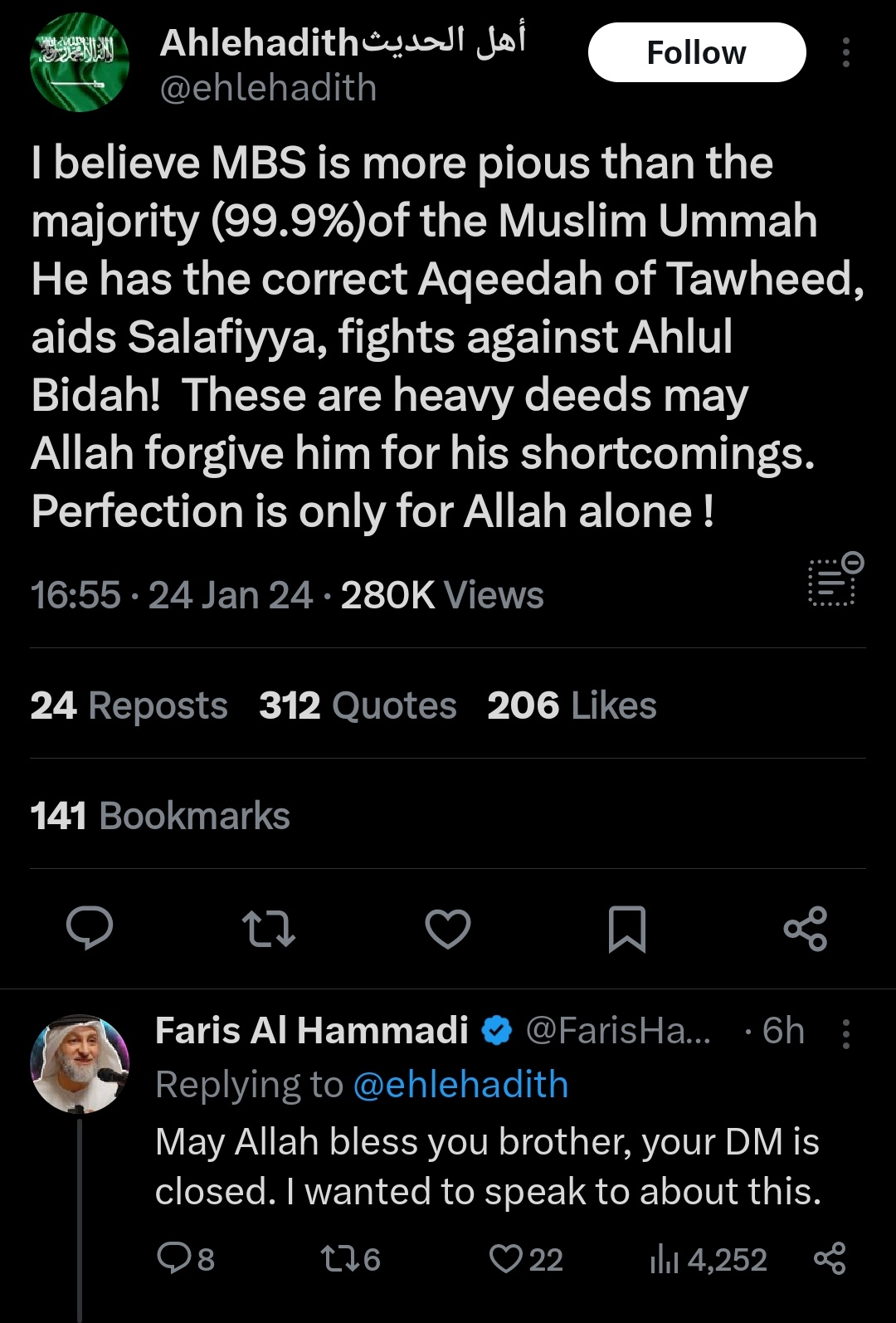Tap the repost icon under main tweet
This screenshot has width=896, height=1323.
click(268, 929)
